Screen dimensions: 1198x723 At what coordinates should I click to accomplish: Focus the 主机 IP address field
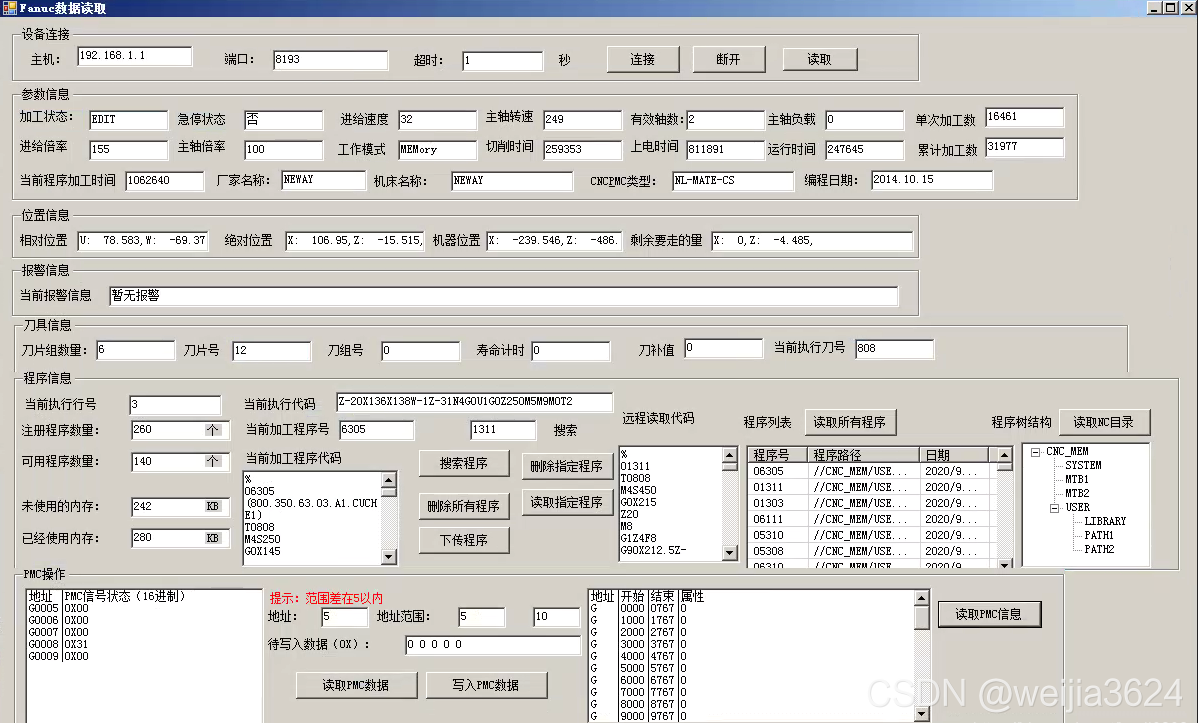pyautogui.click(x=134, y=57)
